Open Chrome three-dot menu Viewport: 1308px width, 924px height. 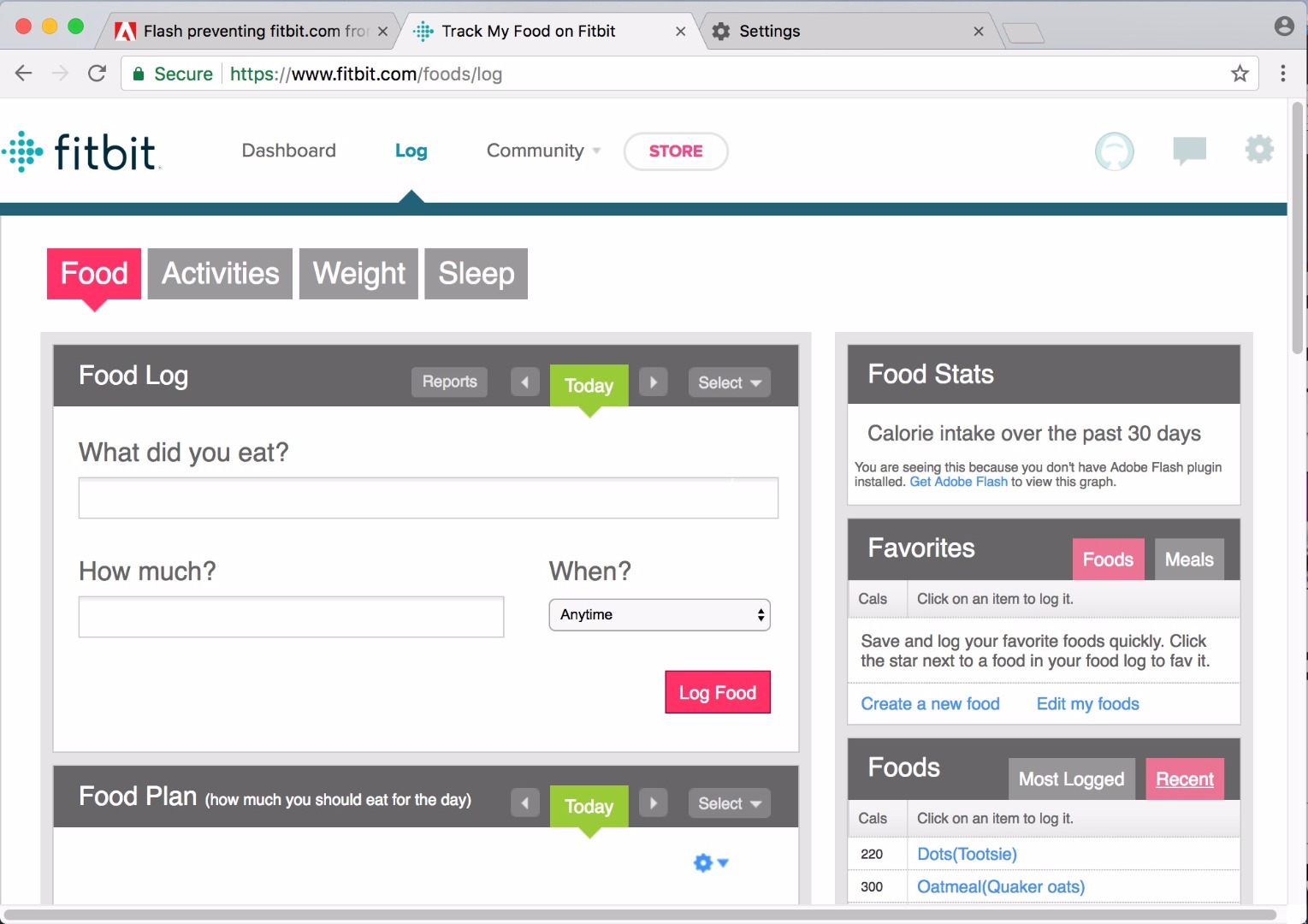1282,74
